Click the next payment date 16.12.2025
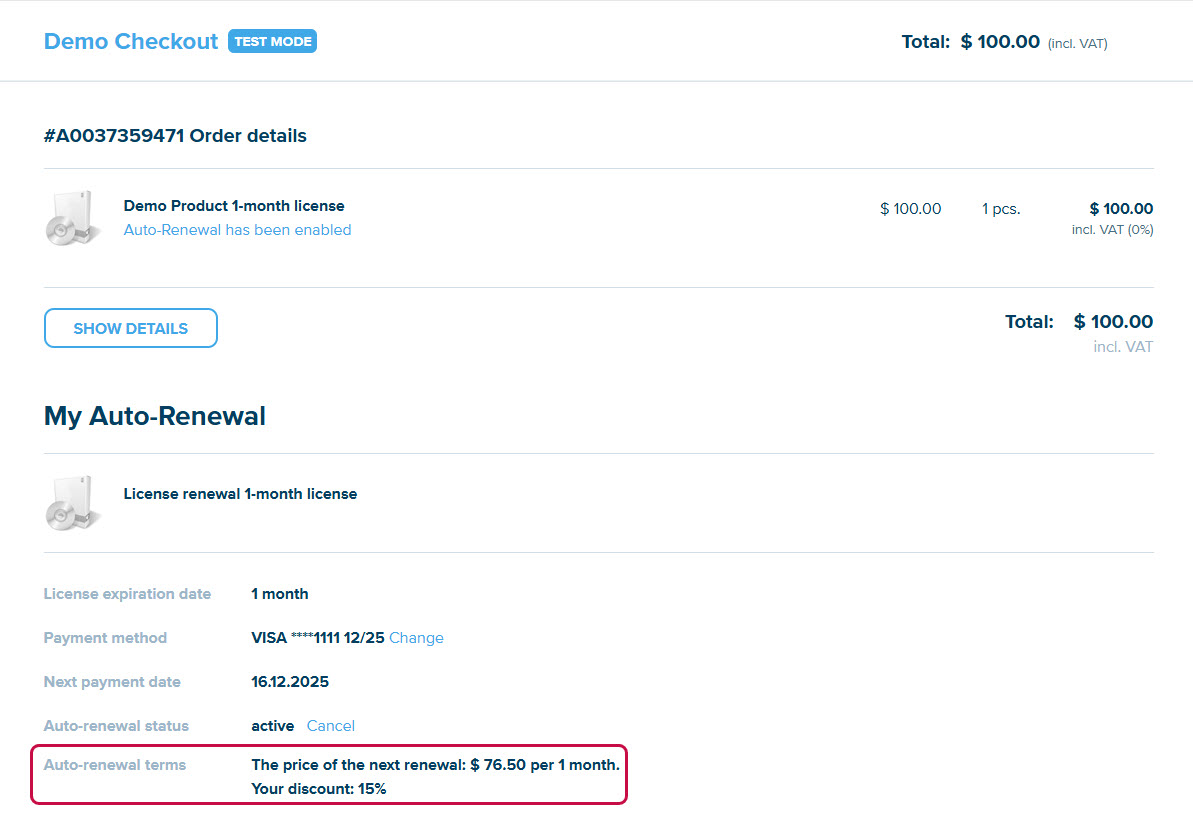 click(290, 682)
